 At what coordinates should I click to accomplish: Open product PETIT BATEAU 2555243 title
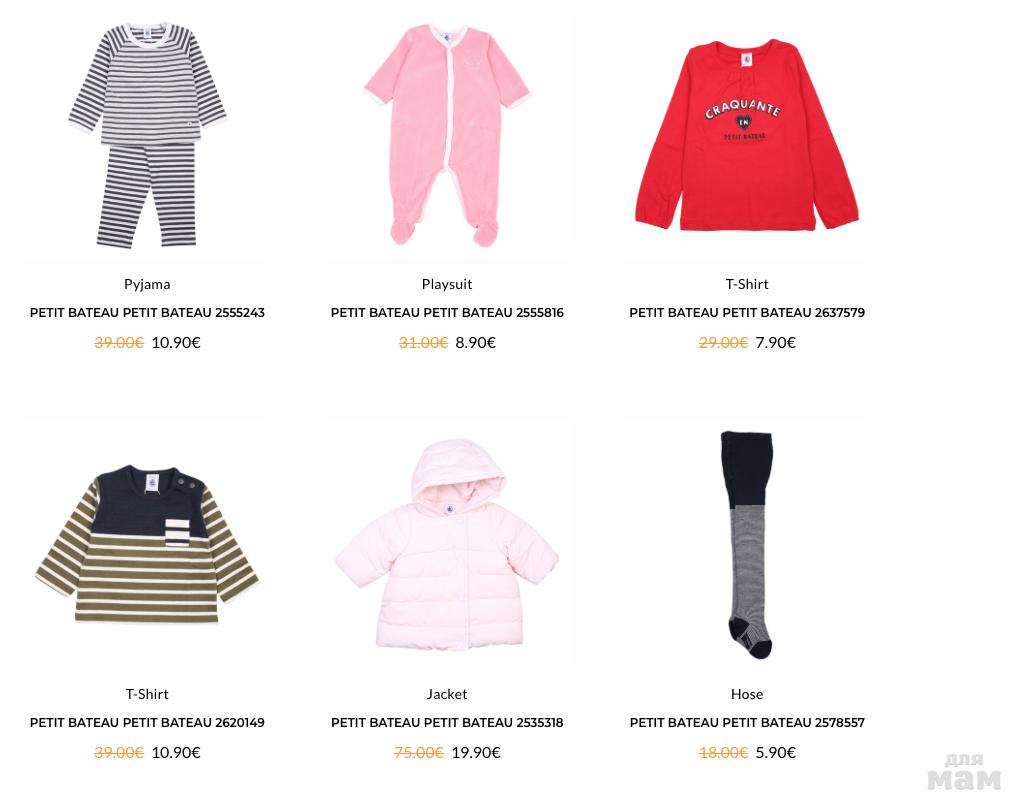tap(147, 313)
